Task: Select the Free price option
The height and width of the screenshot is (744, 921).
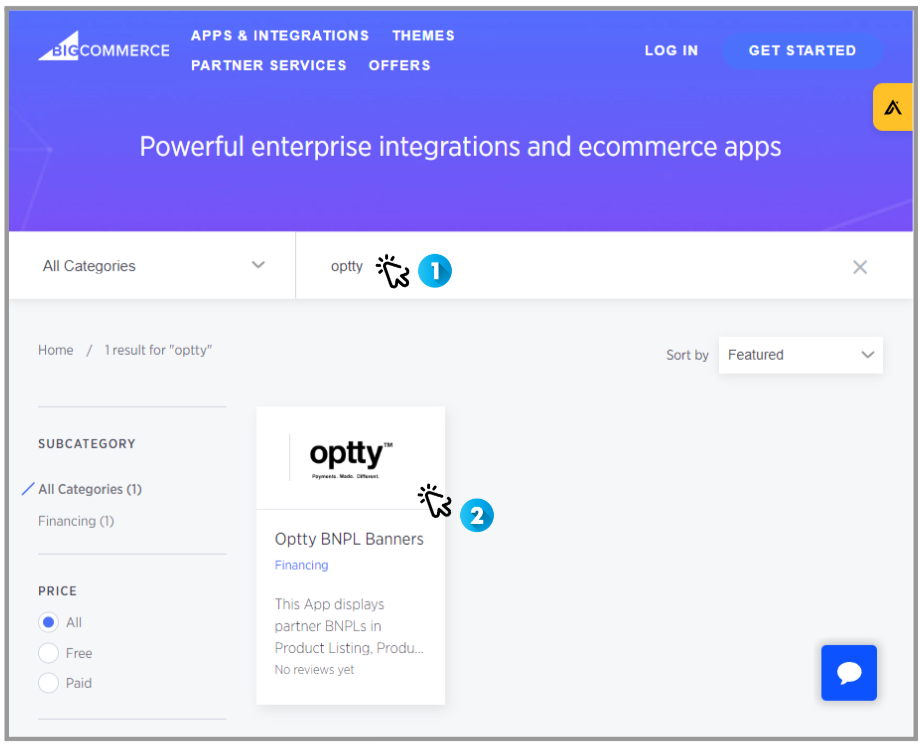Action: [x=48, y=653]
